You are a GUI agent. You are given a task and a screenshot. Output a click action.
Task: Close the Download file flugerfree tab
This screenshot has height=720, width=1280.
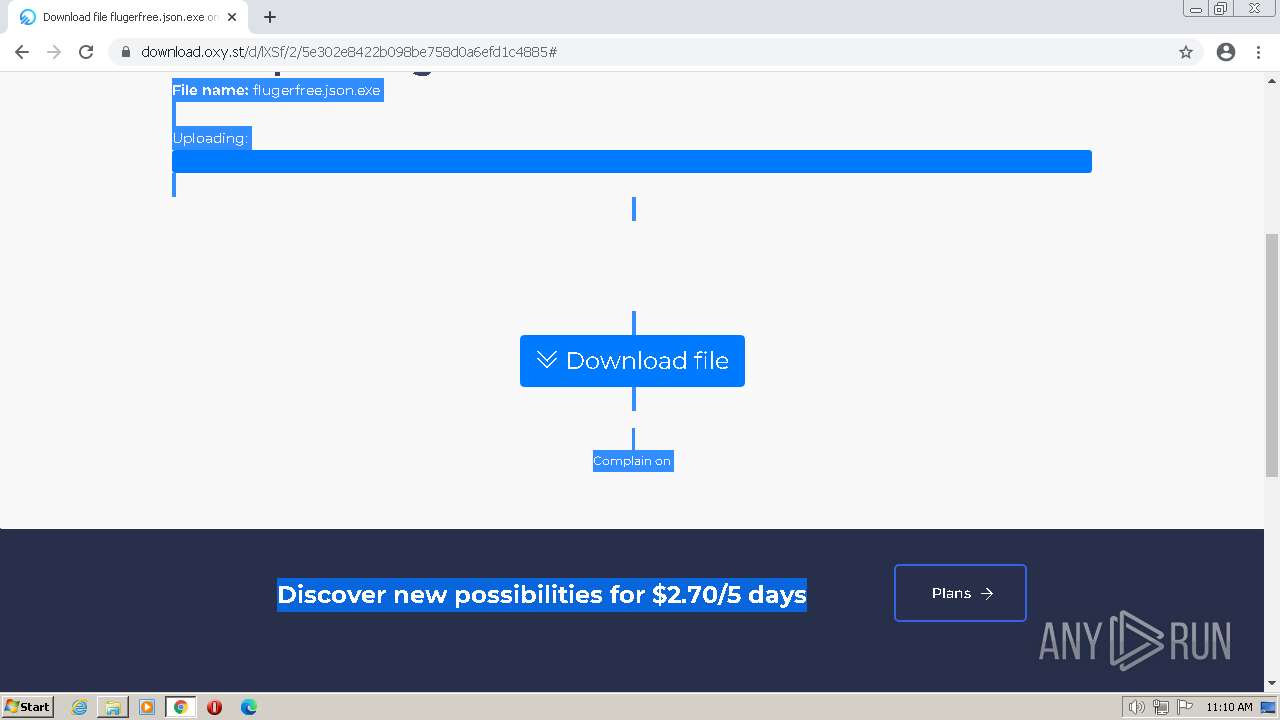click(x=232, y=17)
